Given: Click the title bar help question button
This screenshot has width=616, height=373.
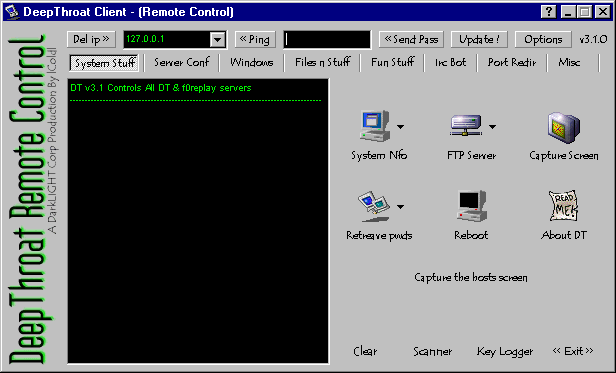Looking at the screenshot, I should (548, 12).
